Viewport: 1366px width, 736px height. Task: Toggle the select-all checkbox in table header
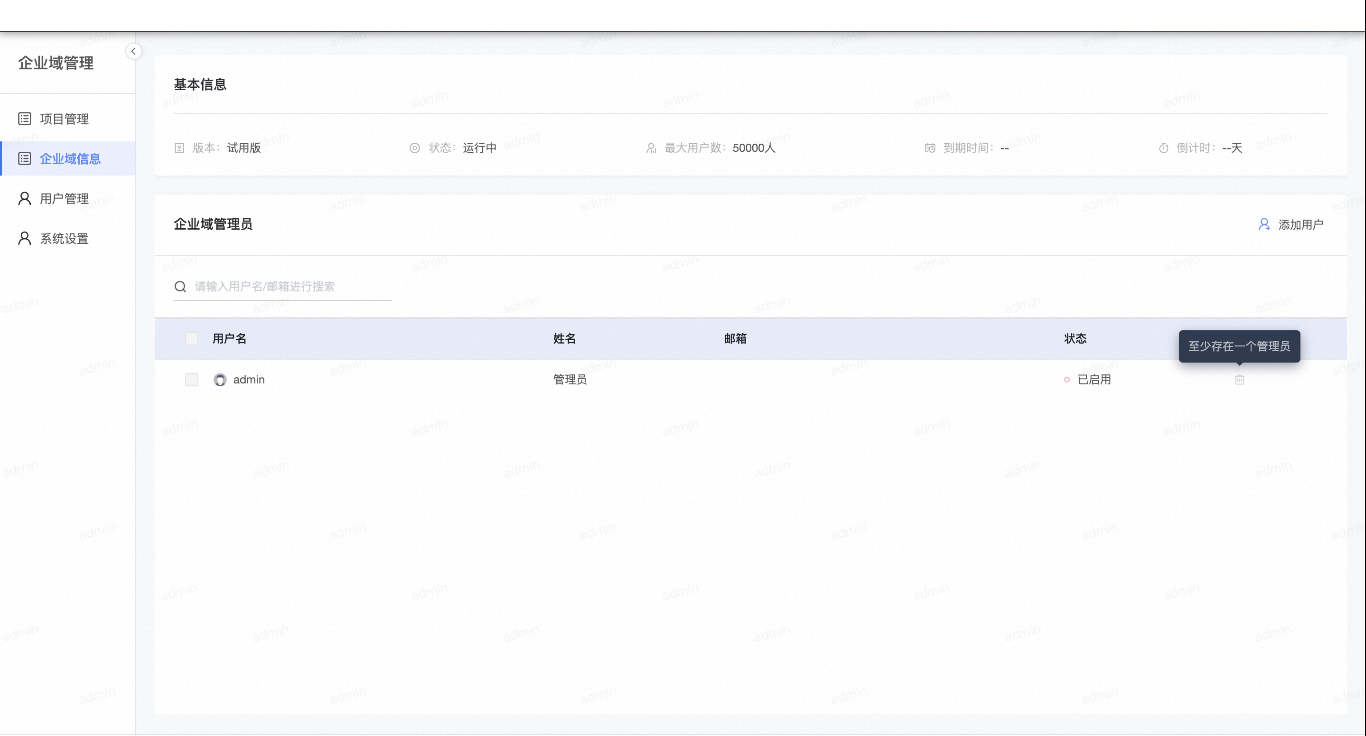pos(192,339)
